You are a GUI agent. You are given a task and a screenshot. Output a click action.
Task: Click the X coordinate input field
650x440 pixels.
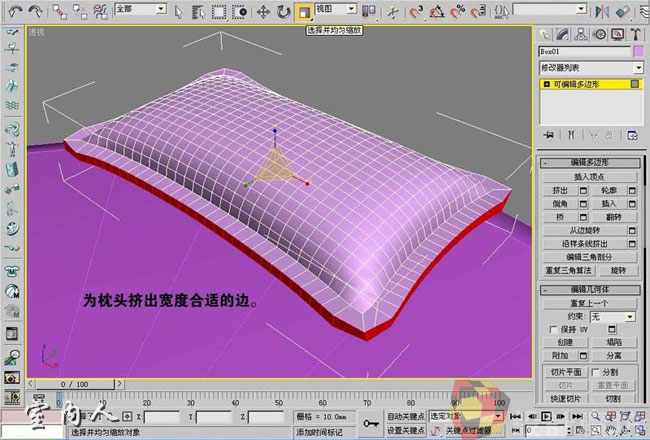tap(162, 417)
